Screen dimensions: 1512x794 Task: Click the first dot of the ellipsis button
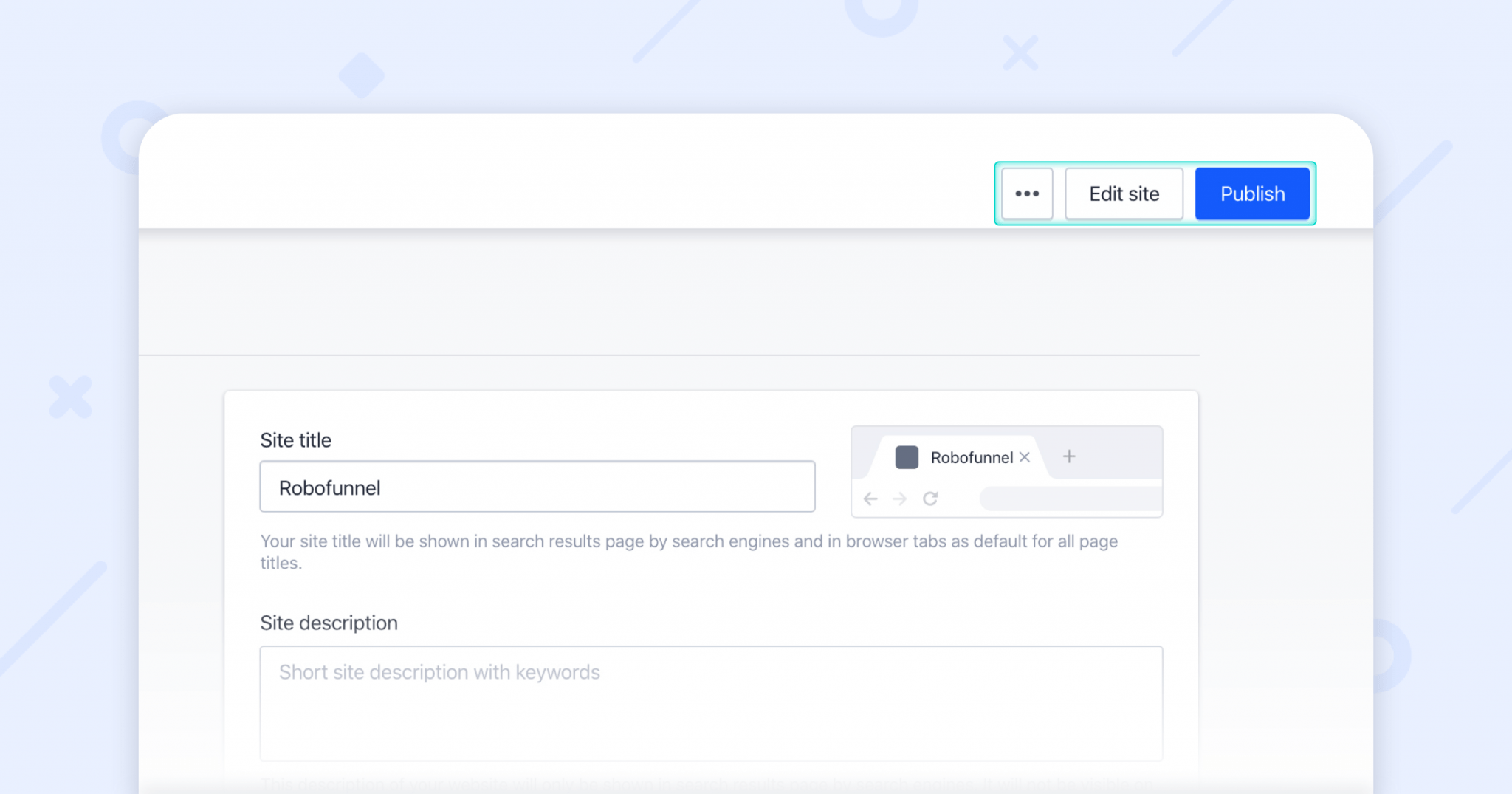pos(1018,194)
